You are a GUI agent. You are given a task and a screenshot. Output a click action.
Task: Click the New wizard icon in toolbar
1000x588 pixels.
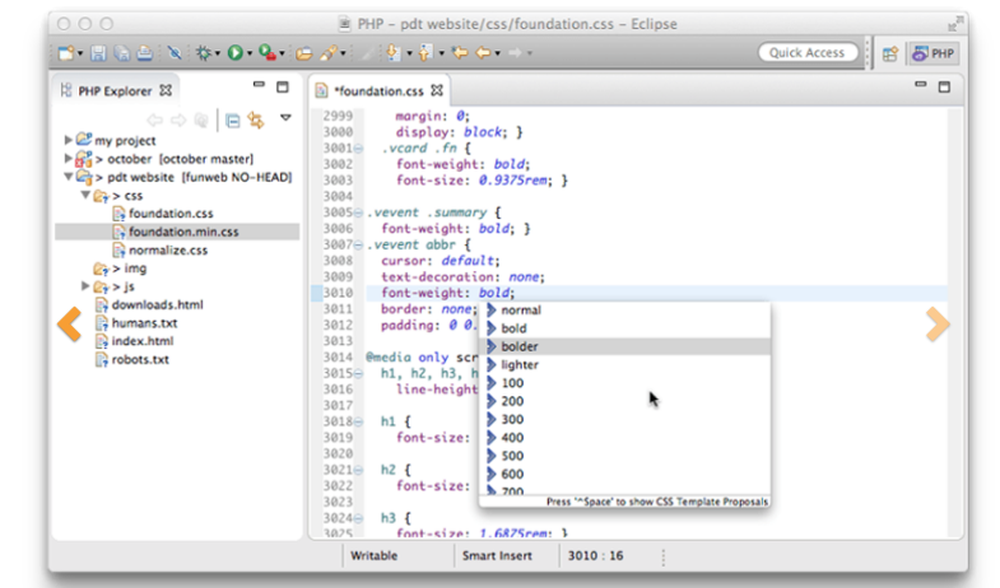tap(66, 53)
